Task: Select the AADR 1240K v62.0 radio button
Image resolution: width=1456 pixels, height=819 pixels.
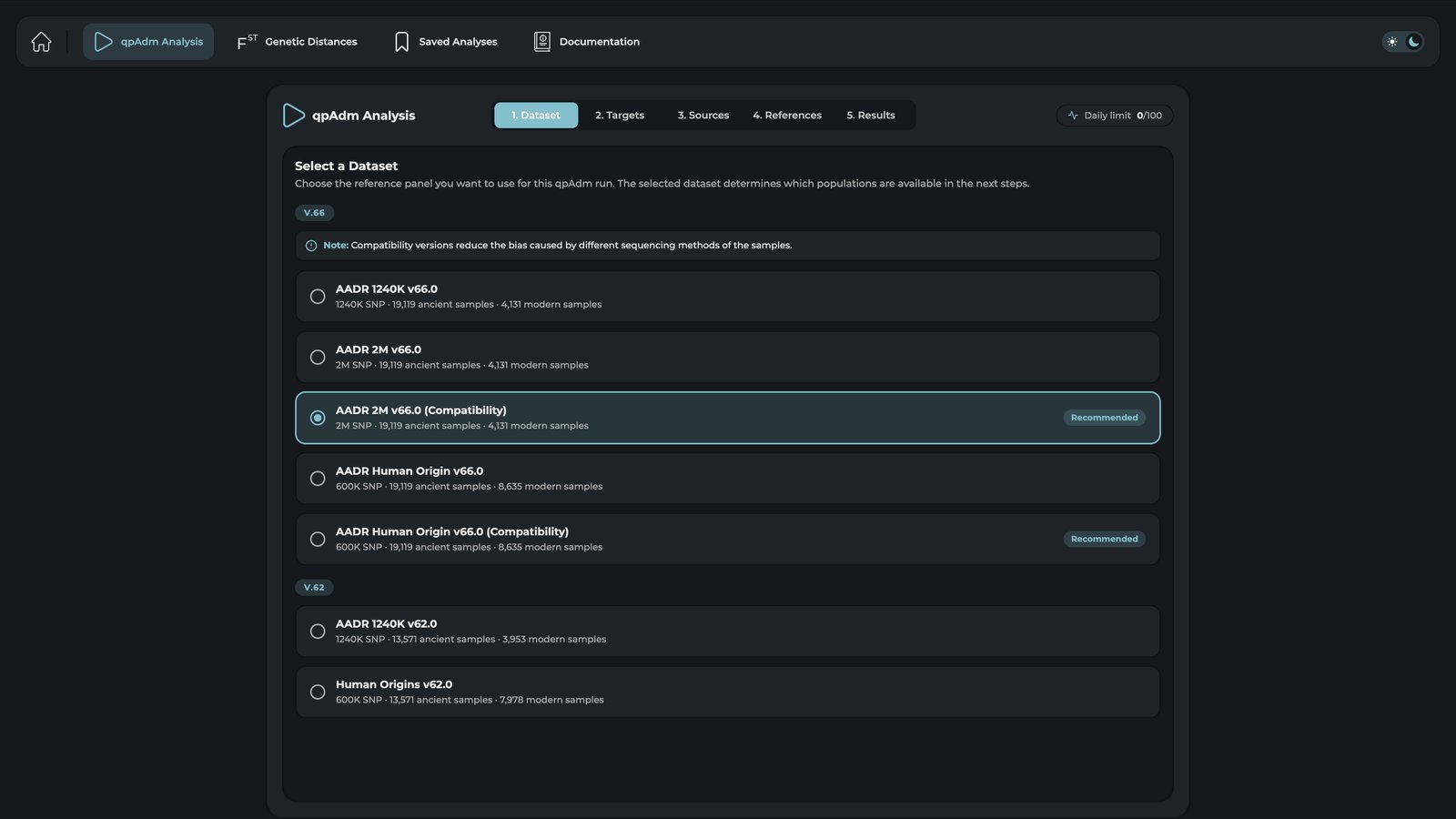Action: pos(318,632)
